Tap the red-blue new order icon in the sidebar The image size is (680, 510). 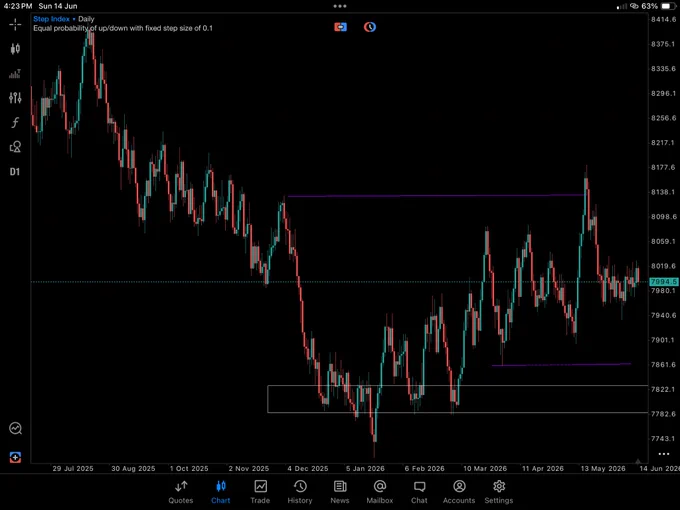(x=15, y=457)
